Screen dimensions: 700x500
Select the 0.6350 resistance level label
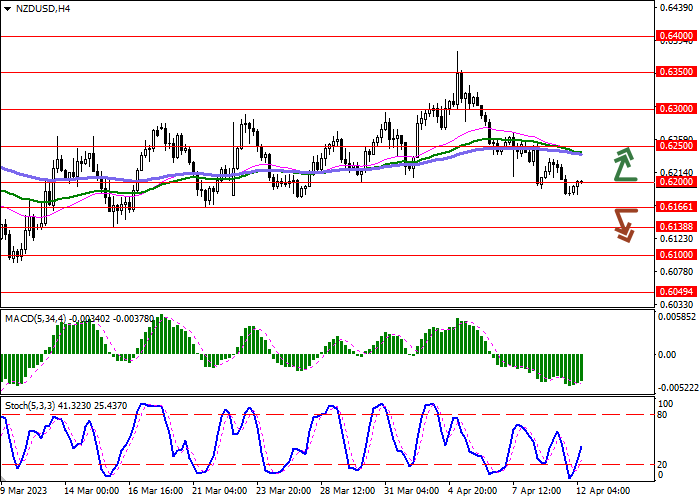coord(675,72)
